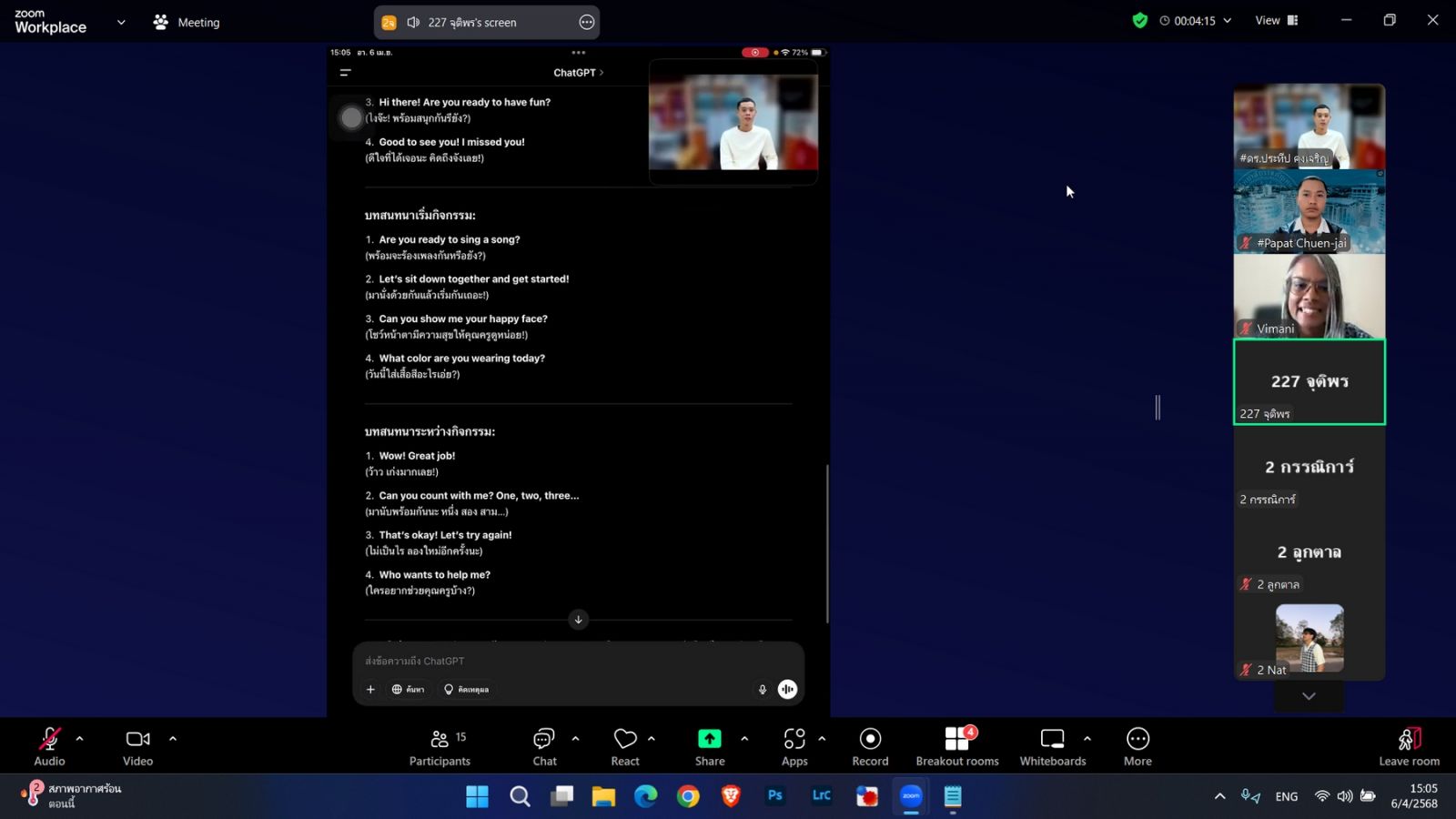Click the encryption shield icon

click(1139, 21)
